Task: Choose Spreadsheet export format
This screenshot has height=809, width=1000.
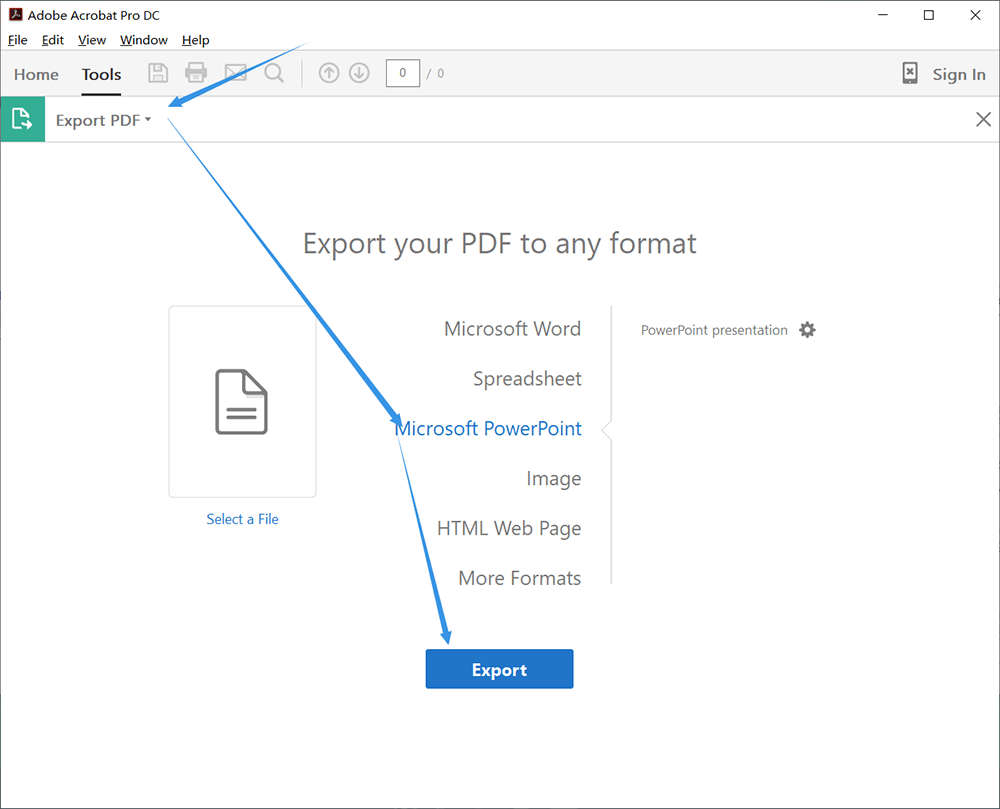Action: coord(527,379)
